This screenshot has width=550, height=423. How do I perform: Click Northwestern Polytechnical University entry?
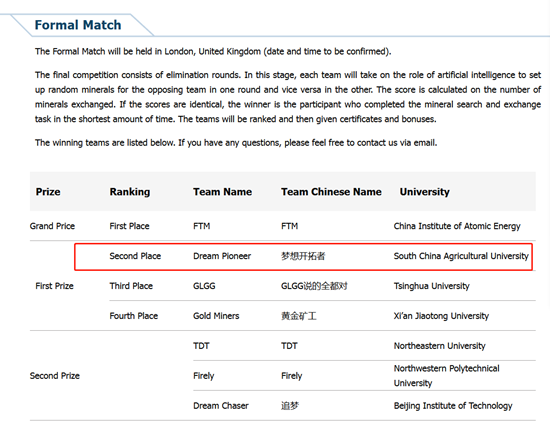(447, 376)
